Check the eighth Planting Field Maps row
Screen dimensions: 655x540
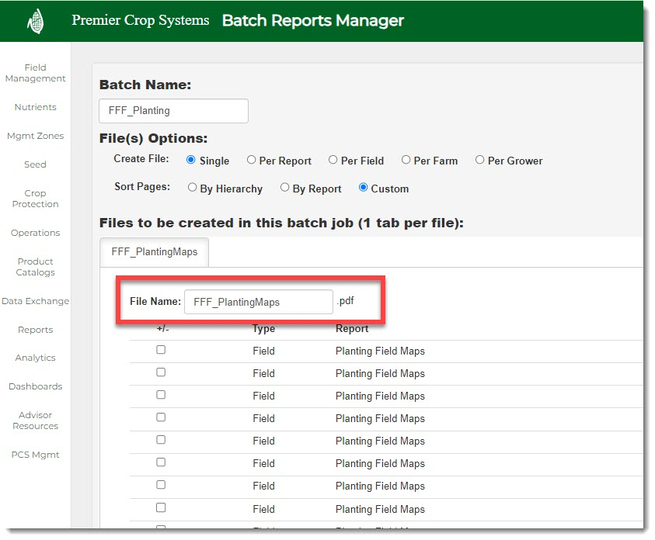(x=161, y=508)
